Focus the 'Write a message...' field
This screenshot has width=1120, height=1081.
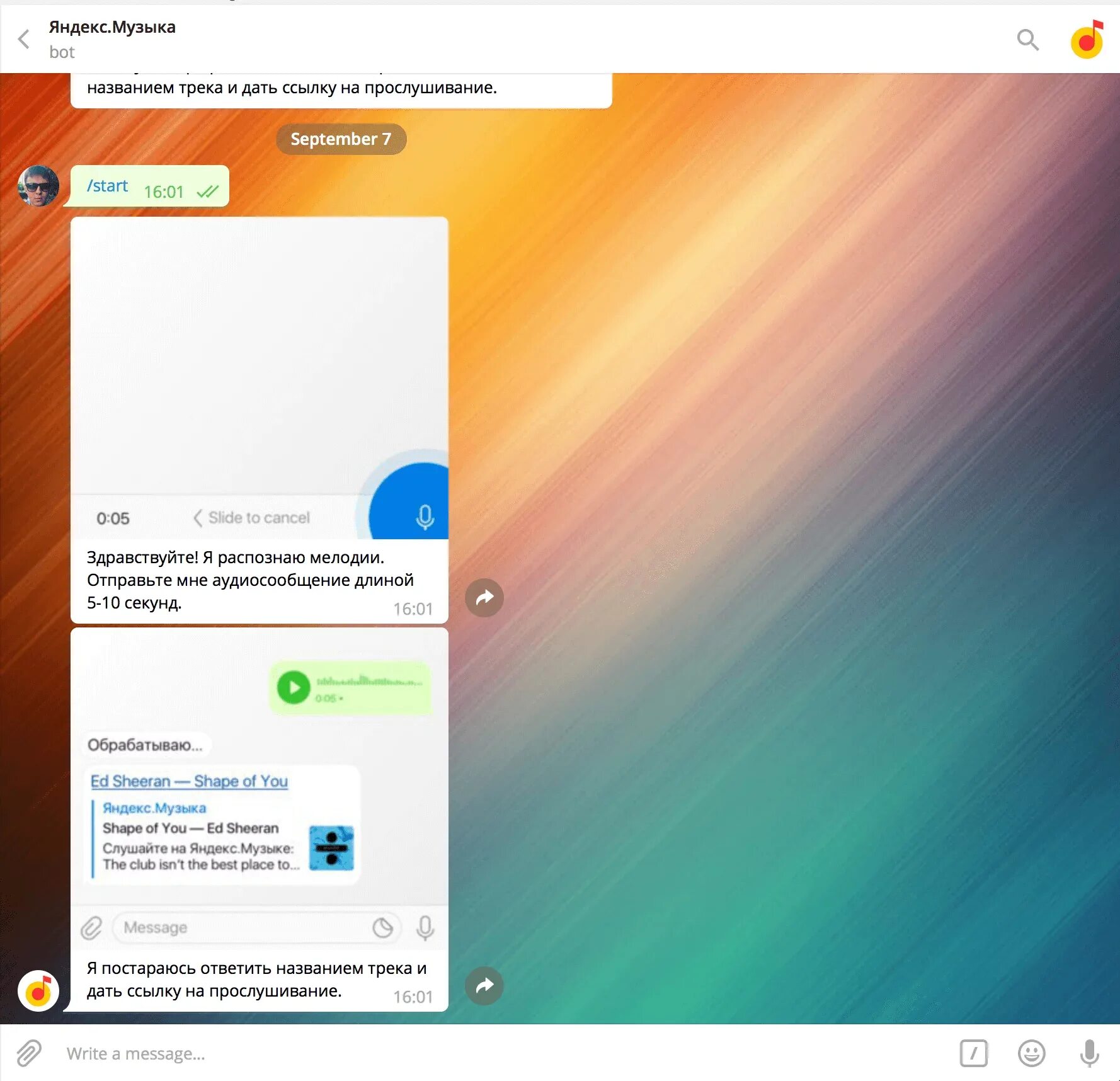[x=504, y=1053]
